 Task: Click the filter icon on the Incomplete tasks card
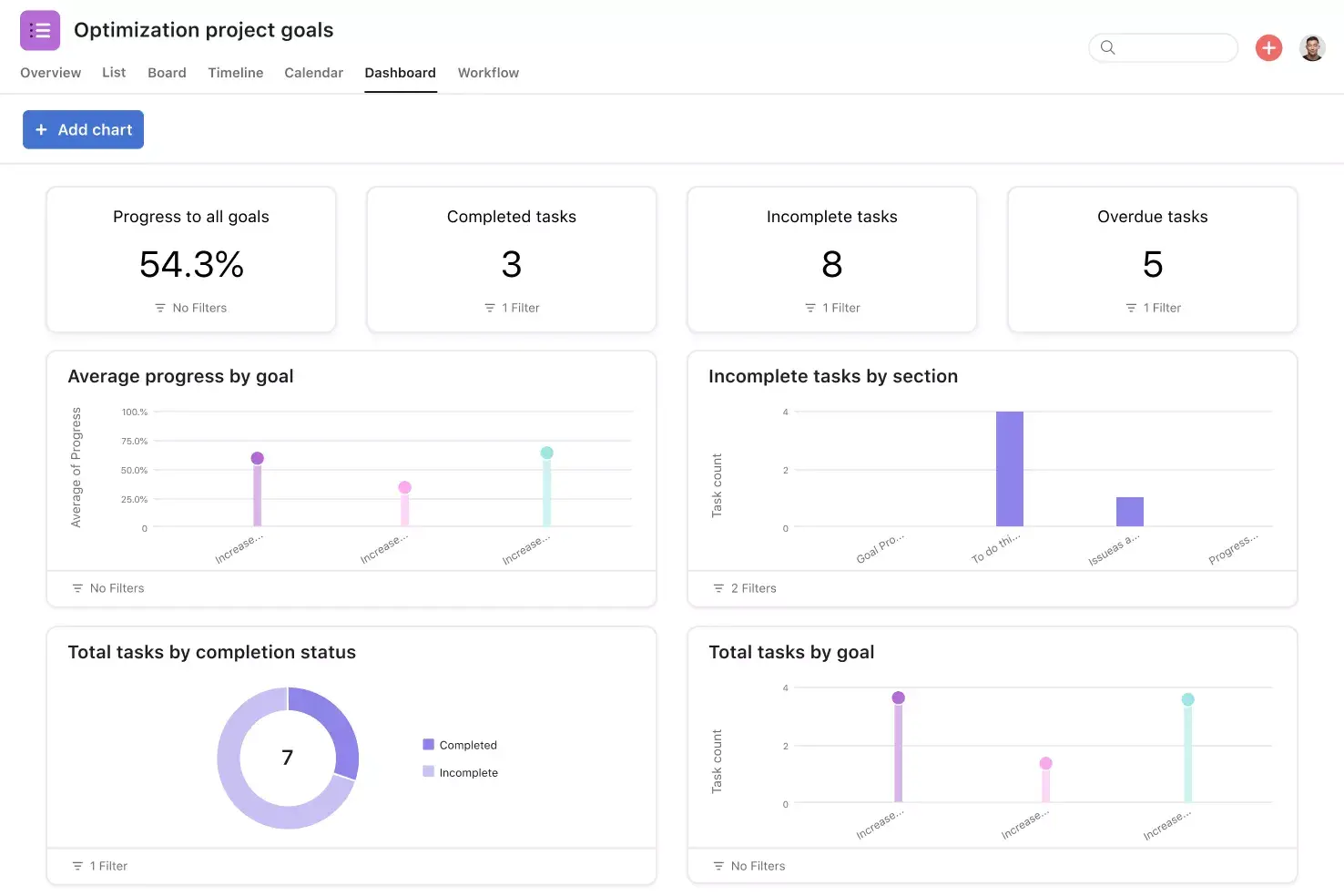tap(809, 308)
